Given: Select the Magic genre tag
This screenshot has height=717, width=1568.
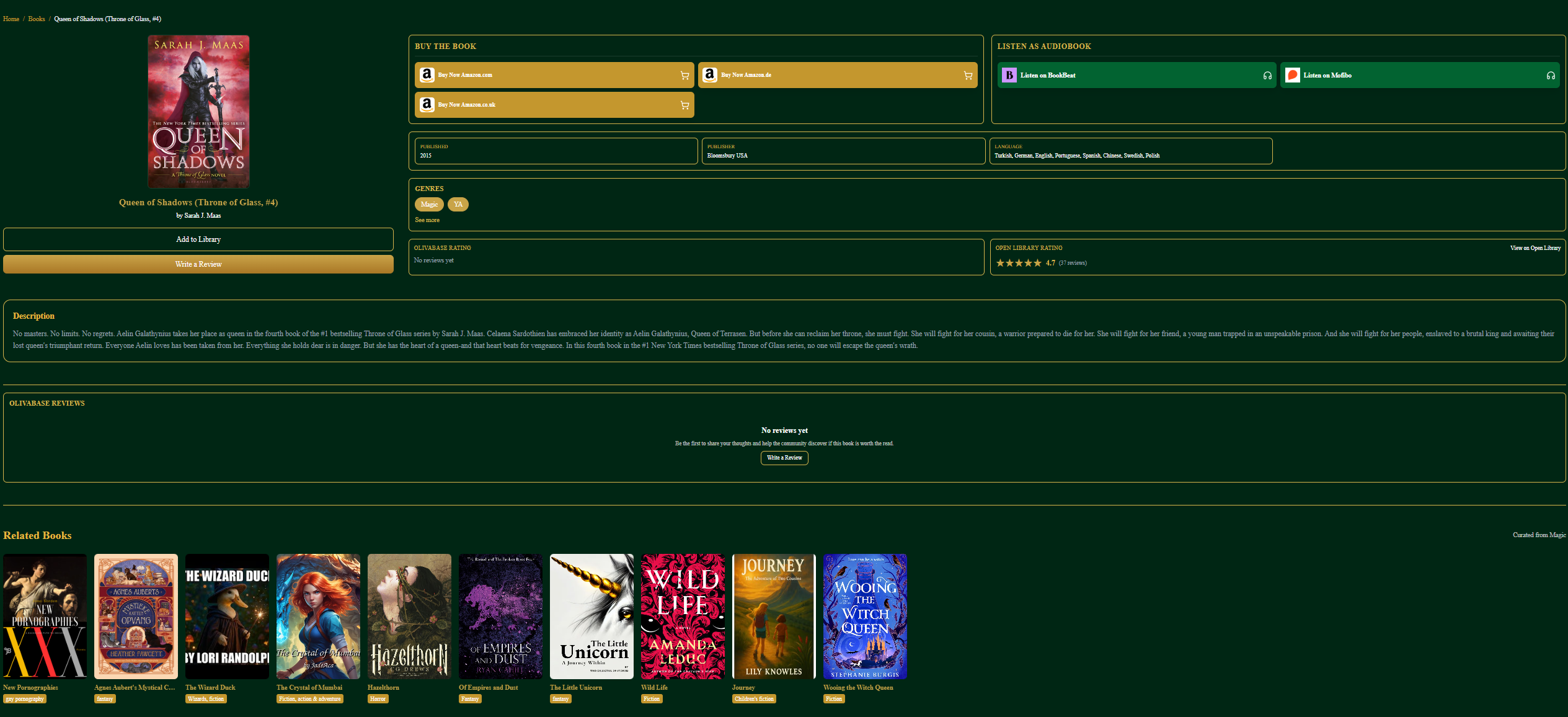Looking at the screenshot, I should [429, 204].
